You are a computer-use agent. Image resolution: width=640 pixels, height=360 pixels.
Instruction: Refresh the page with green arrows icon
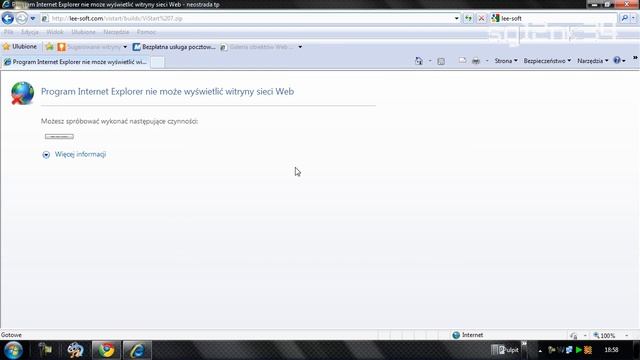point(468,18)
